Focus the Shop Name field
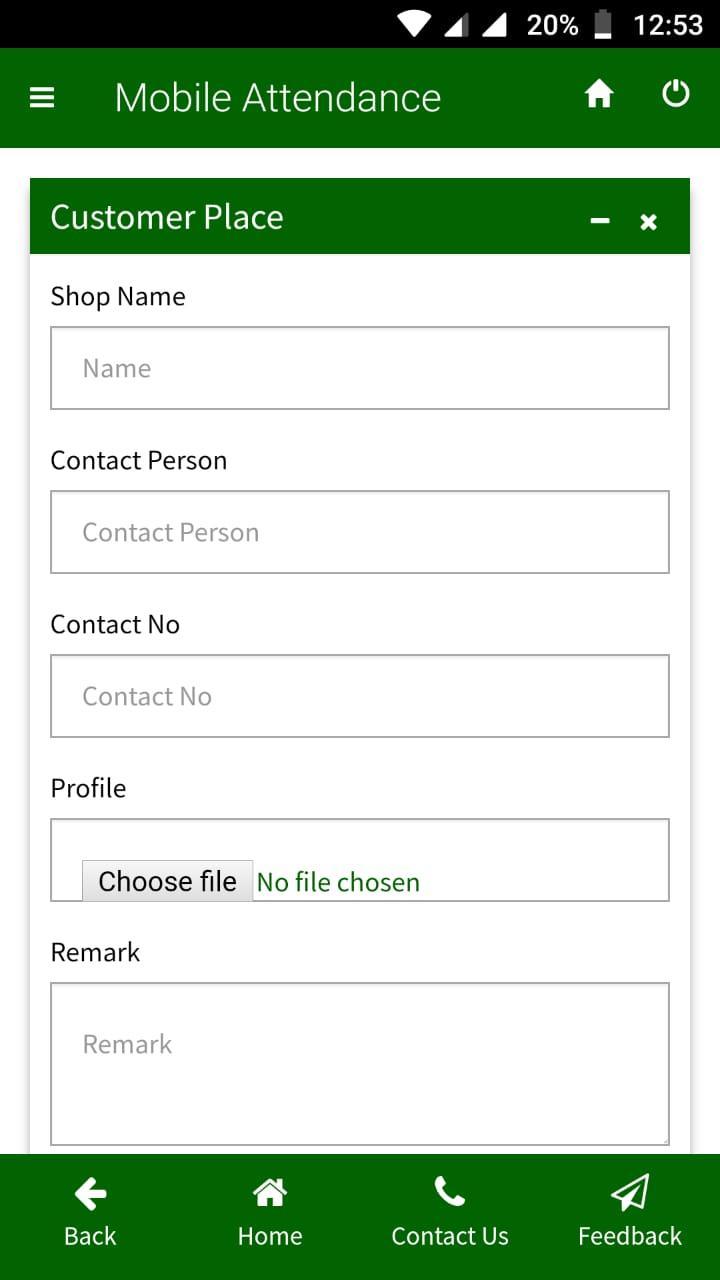The height and width of the screenshot is (1280, 720). (x=360, y=368)
